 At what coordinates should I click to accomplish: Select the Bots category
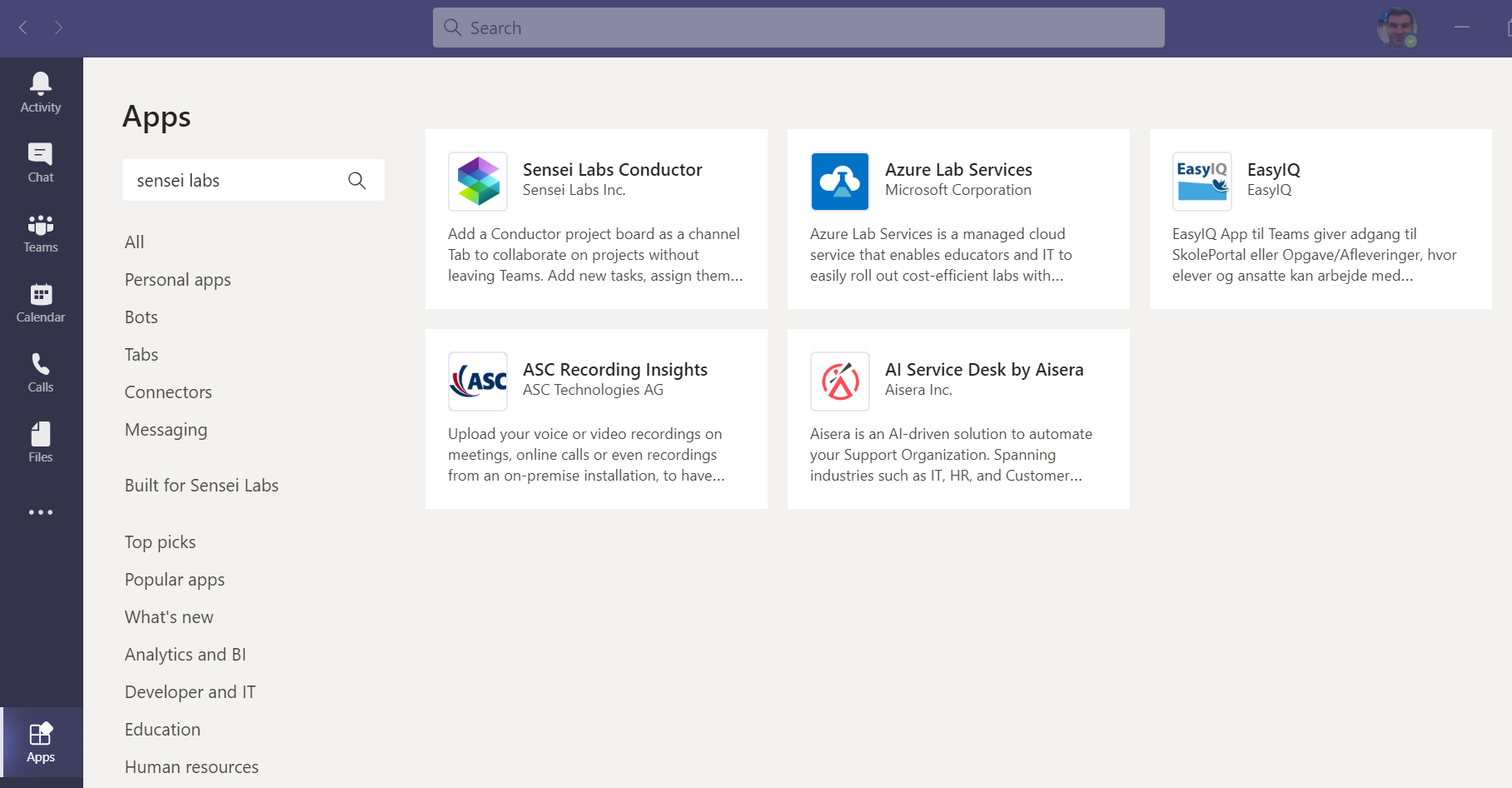pos(141,317)
